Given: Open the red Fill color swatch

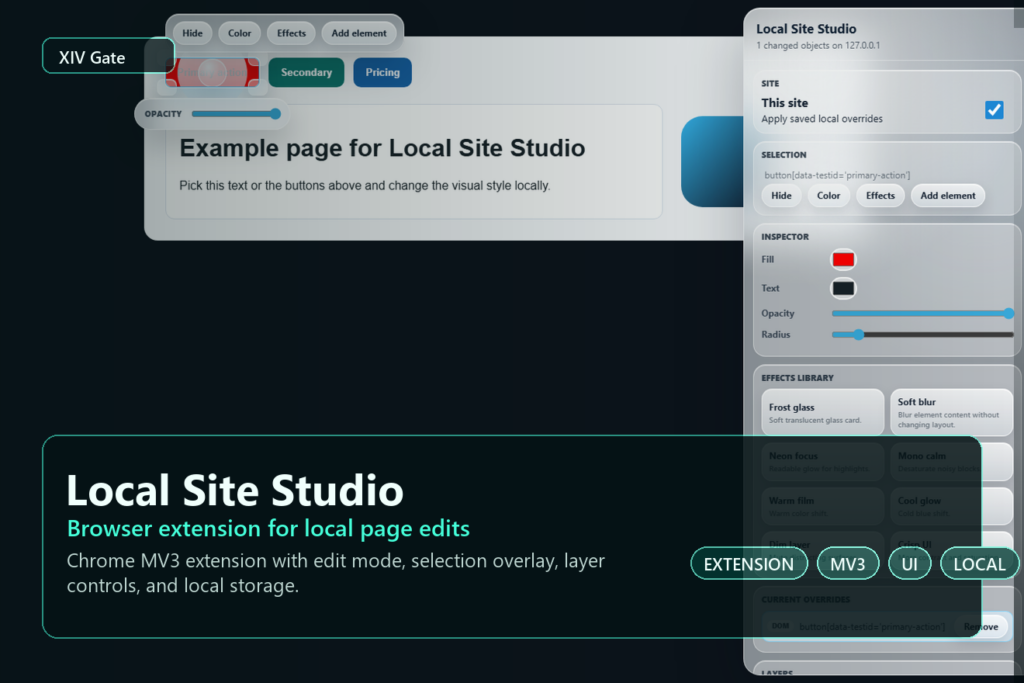Looking at the screenshot, I should (x=843, y=259).
